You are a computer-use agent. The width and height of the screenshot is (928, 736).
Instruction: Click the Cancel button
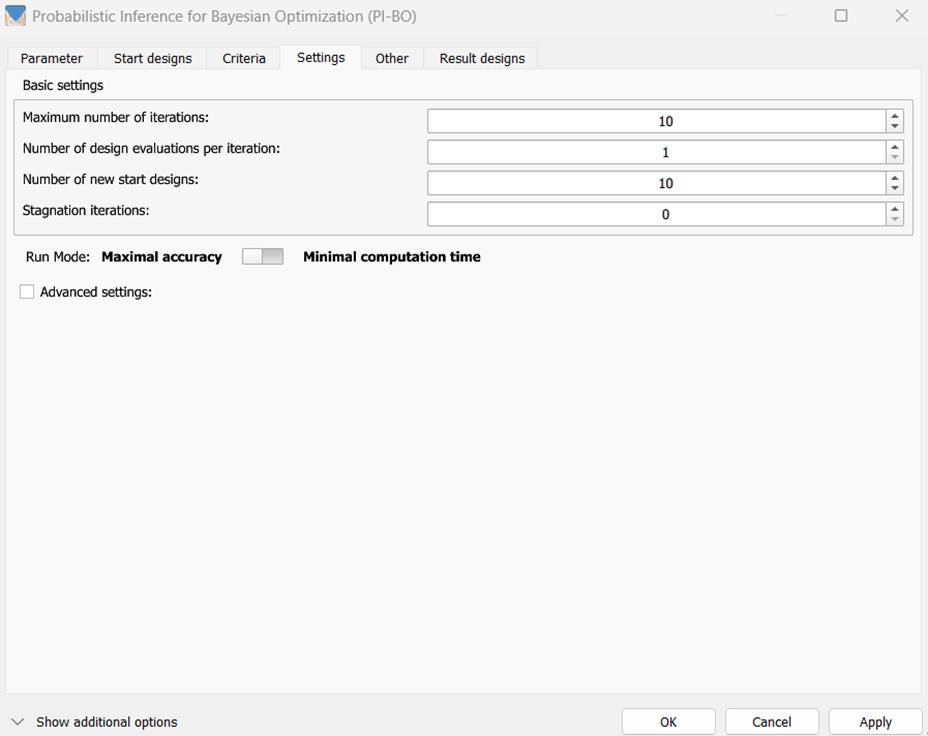coord(771,722)
